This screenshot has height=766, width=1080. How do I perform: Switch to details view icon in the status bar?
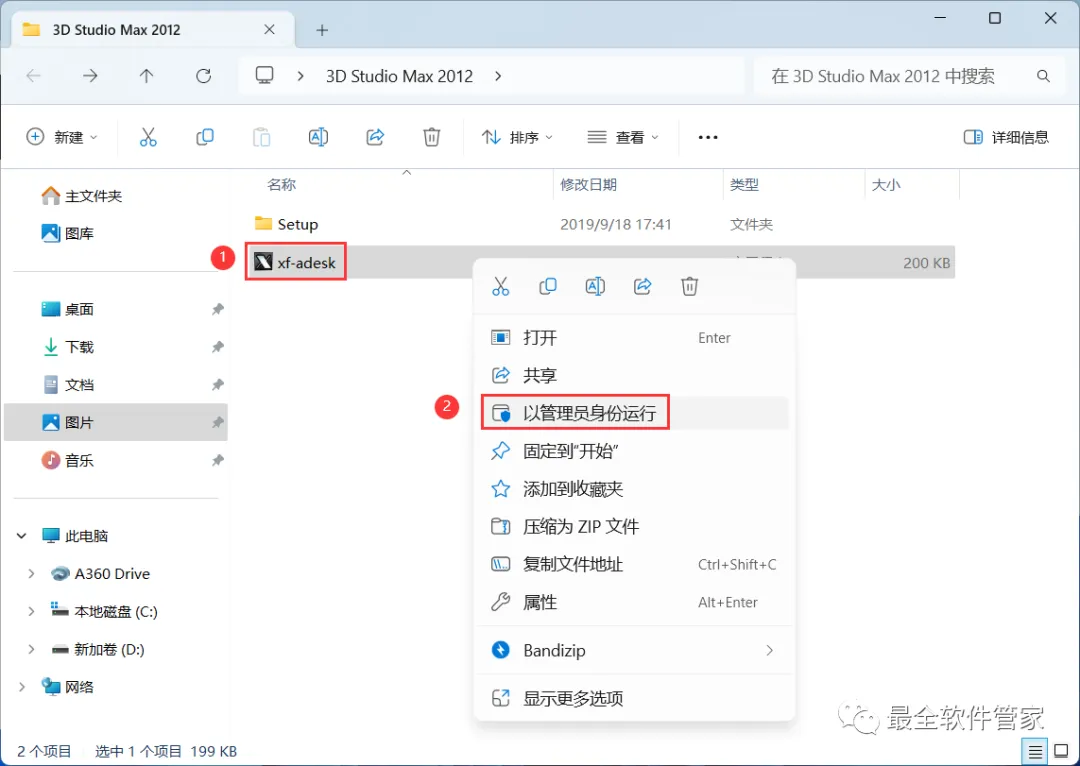click(x=1035, y=752)
